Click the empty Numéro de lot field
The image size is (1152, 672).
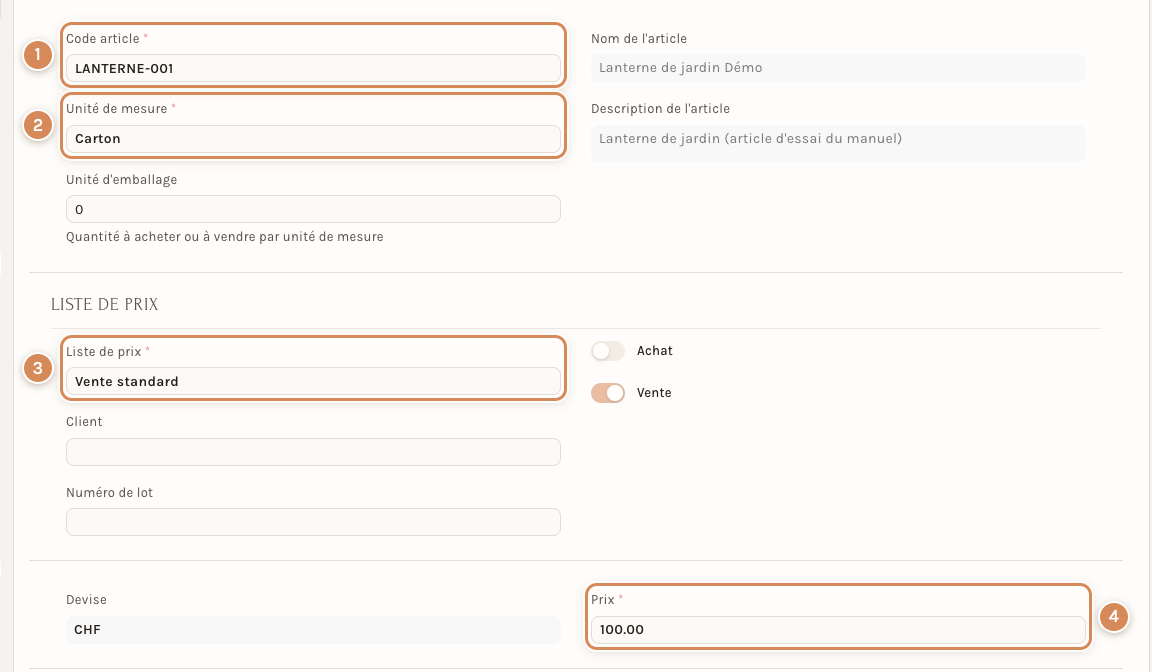coord(313,522)
